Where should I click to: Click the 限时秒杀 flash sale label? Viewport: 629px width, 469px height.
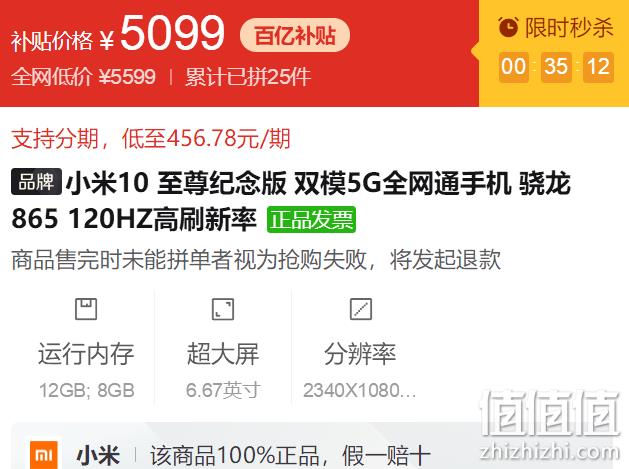pyautogui.click(x=569, y=28)
